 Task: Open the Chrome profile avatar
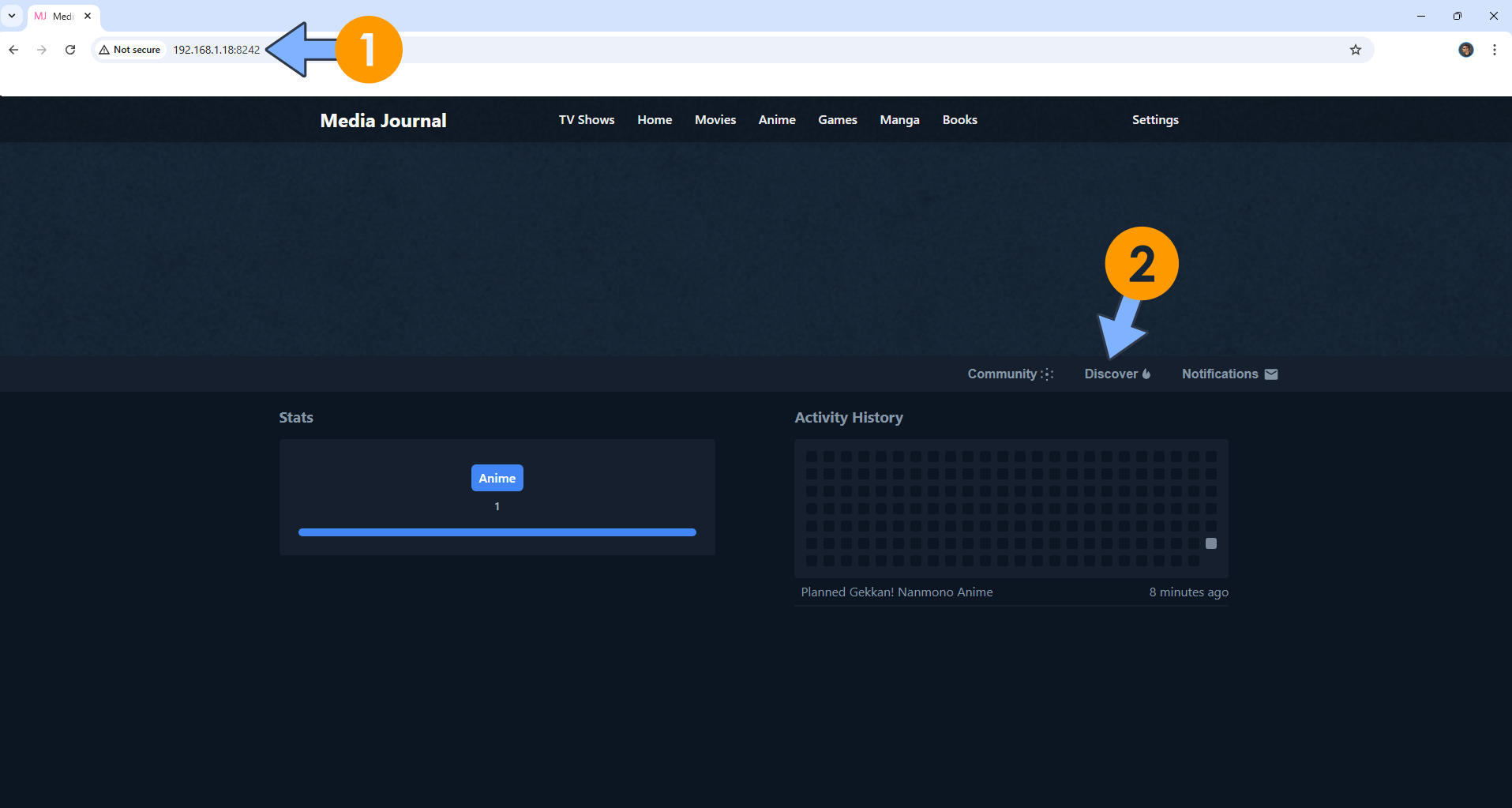pyautogui.click(x=1465, y=50)
